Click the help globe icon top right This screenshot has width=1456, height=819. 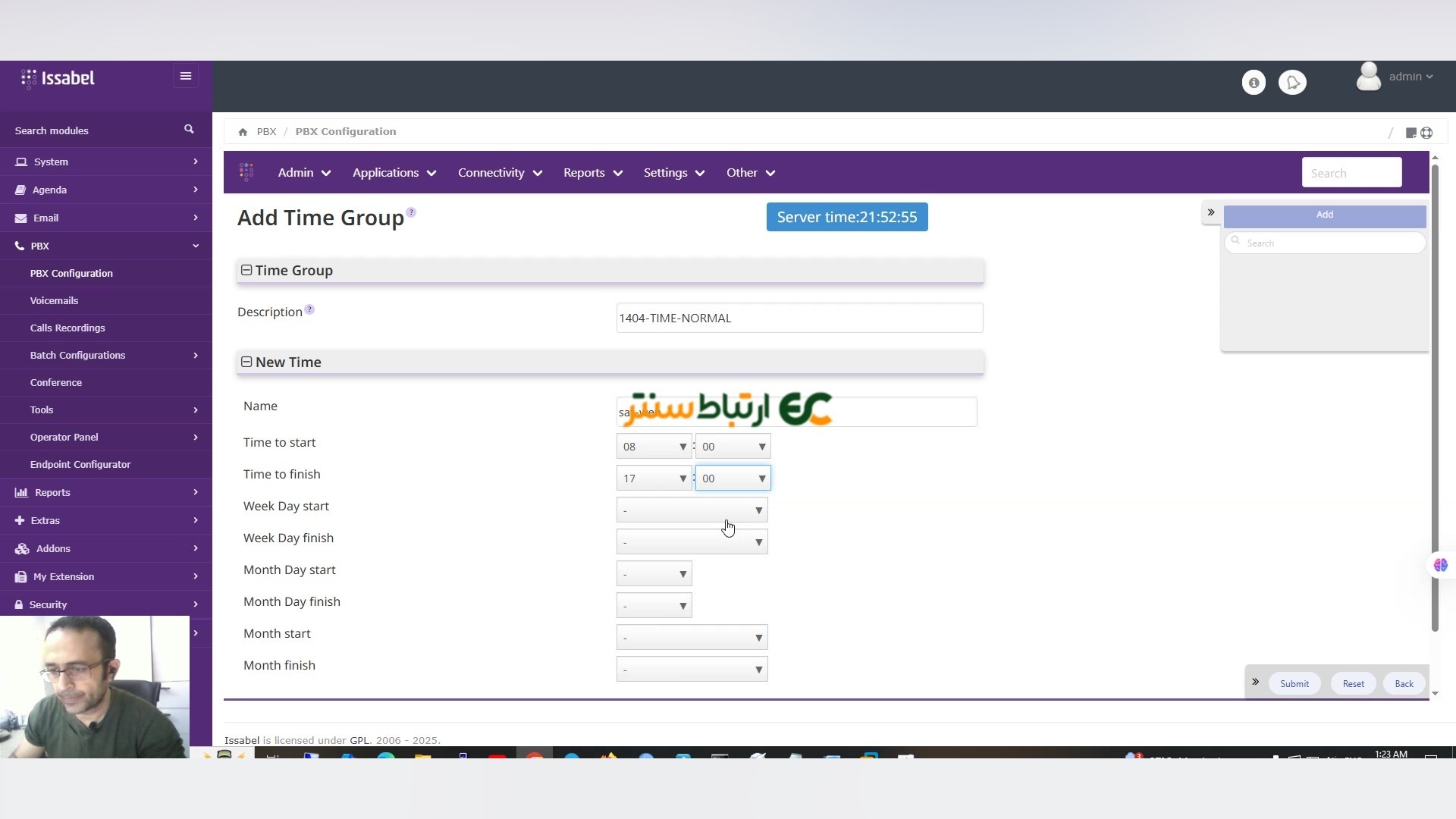[x=1426, y=133]
